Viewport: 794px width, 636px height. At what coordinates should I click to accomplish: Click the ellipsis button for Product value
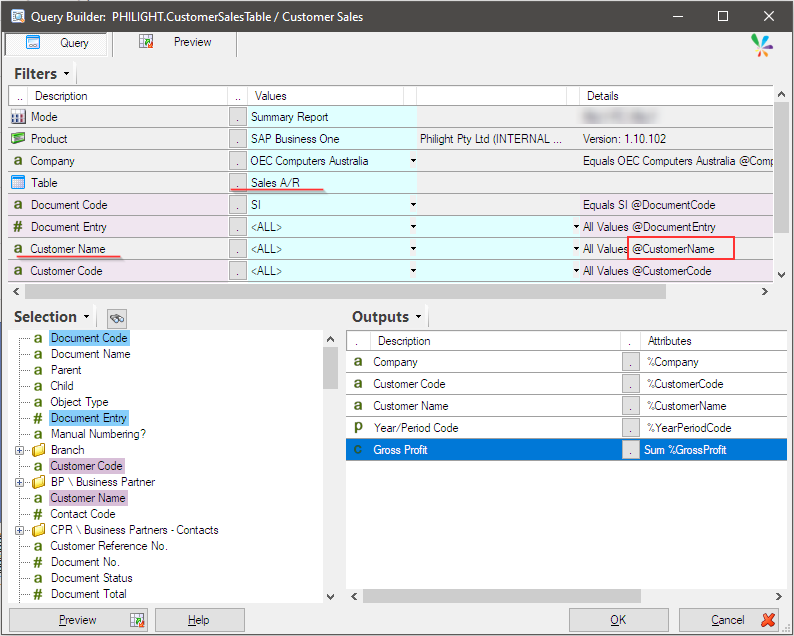pyautogui.click(x=237, y=139)
